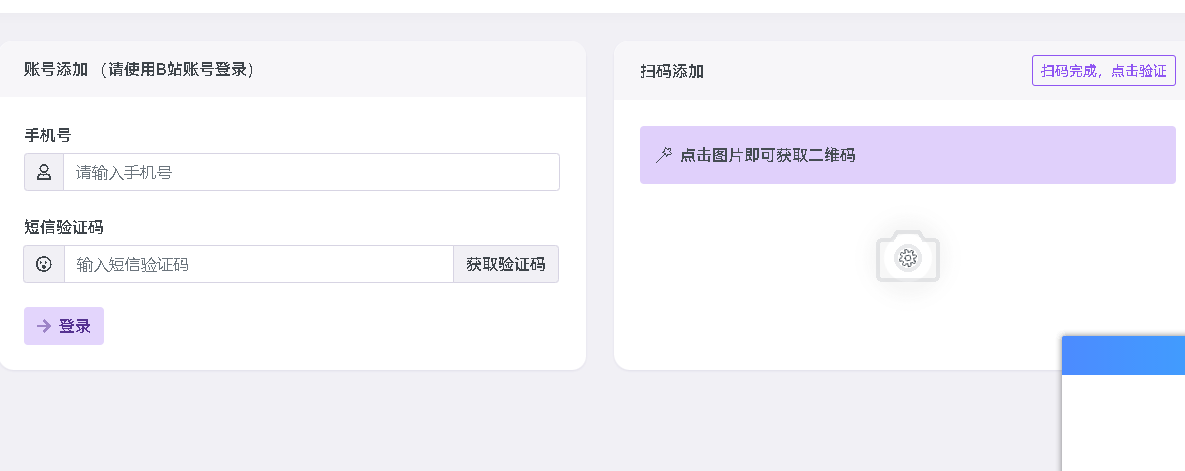Screen dimensions: 1185x471
Task: Click the 手机号 field label
Action: click(48, 135)
